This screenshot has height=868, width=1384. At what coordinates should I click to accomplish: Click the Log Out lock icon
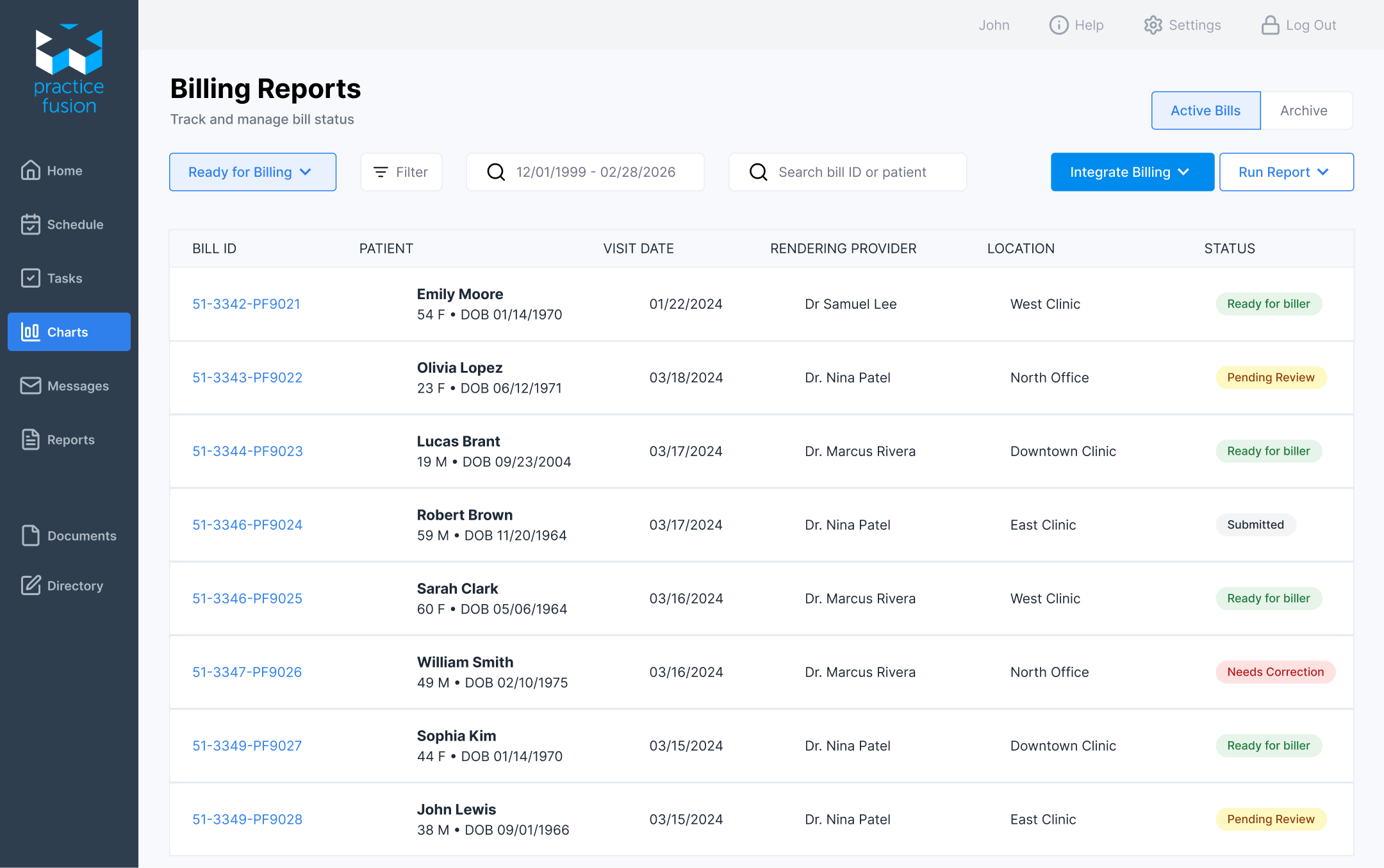(1270, 25)
